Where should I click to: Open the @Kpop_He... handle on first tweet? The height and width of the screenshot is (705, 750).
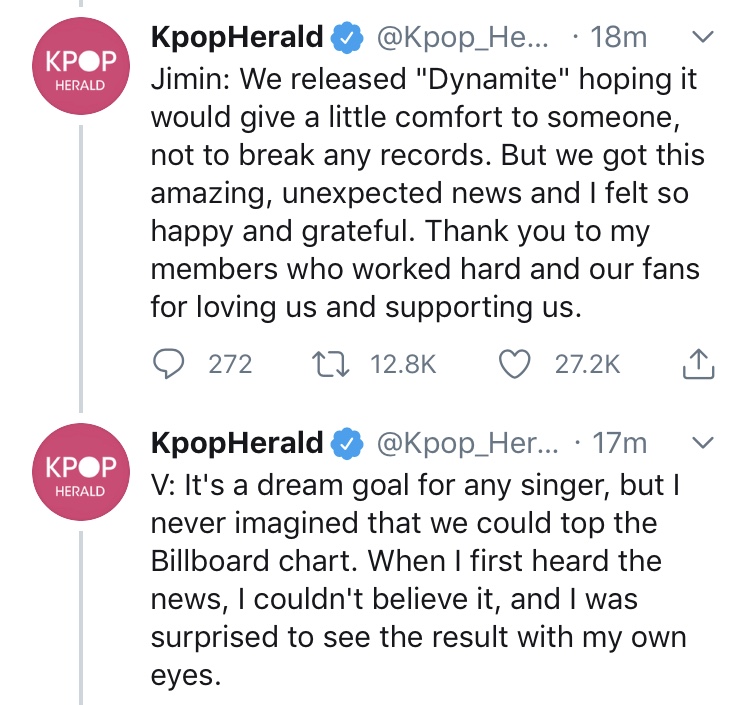pos(463,38)
